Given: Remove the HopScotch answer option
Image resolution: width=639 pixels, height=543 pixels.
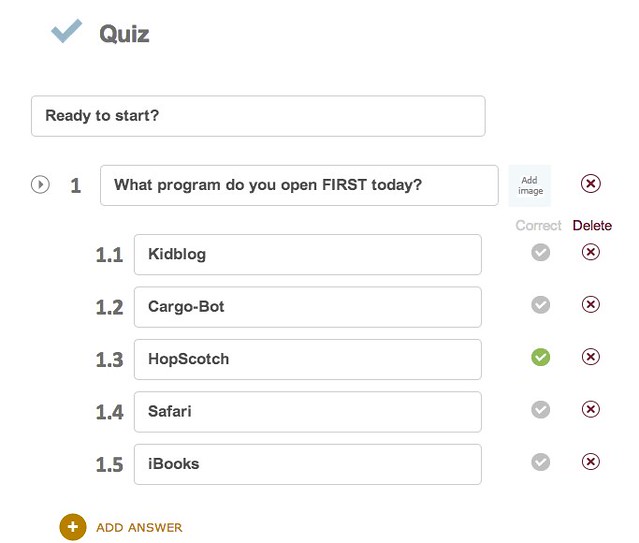Looking at the screenshot, I should (591, 357).
